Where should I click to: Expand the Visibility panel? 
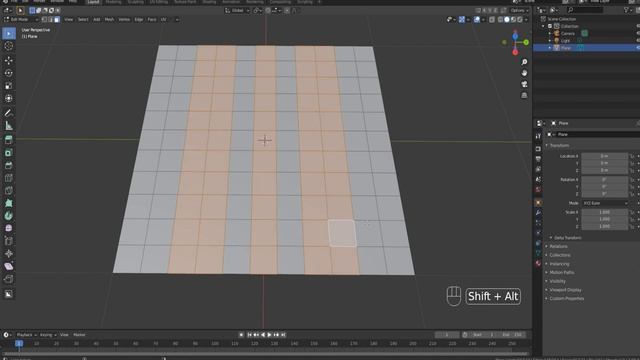(558, 281)
